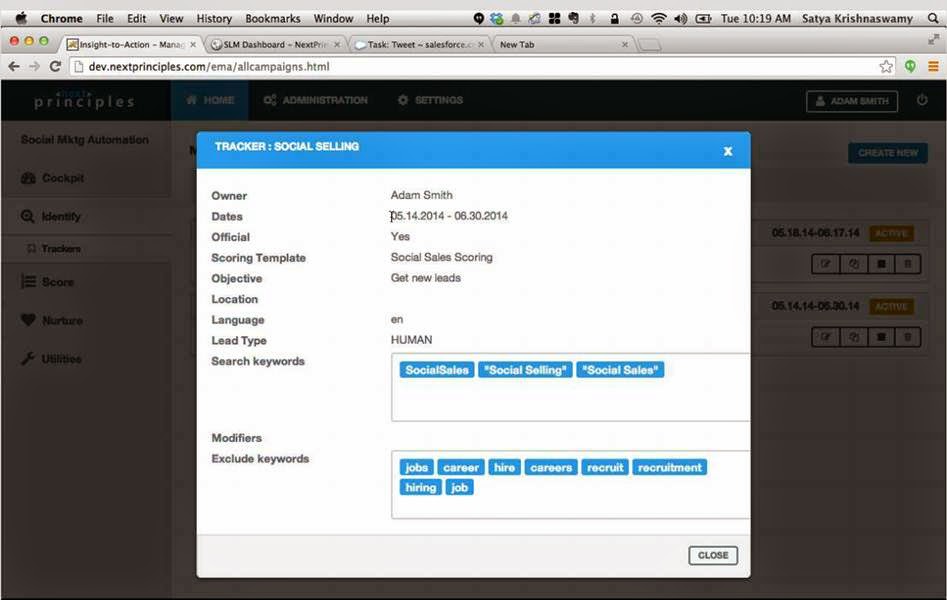
Task: Open Spotlight search magnifier icon
Action: tap(933, 19)
